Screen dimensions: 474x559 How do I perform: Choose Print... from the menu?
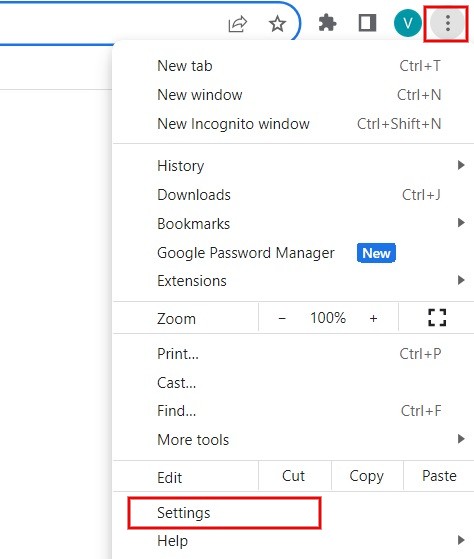(x=294, y=354)
